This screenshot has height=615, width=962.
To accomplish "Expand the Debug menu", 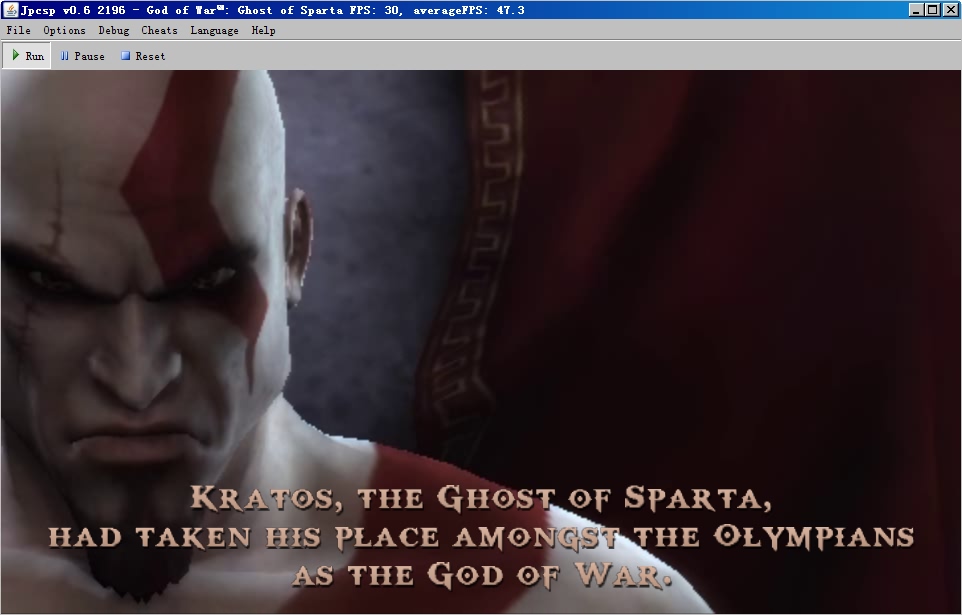I will pyautogui.click(x=113, y=30).
